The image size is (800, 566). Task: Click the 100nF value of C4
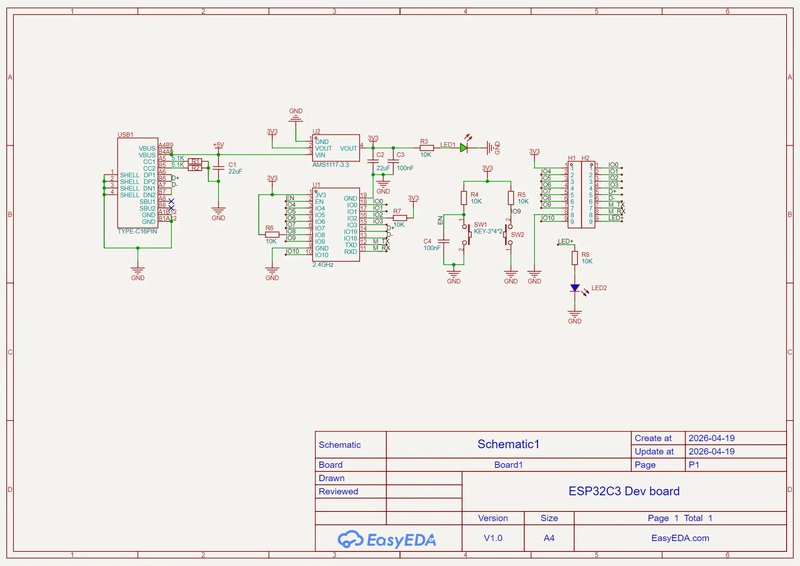pos(432,248)
